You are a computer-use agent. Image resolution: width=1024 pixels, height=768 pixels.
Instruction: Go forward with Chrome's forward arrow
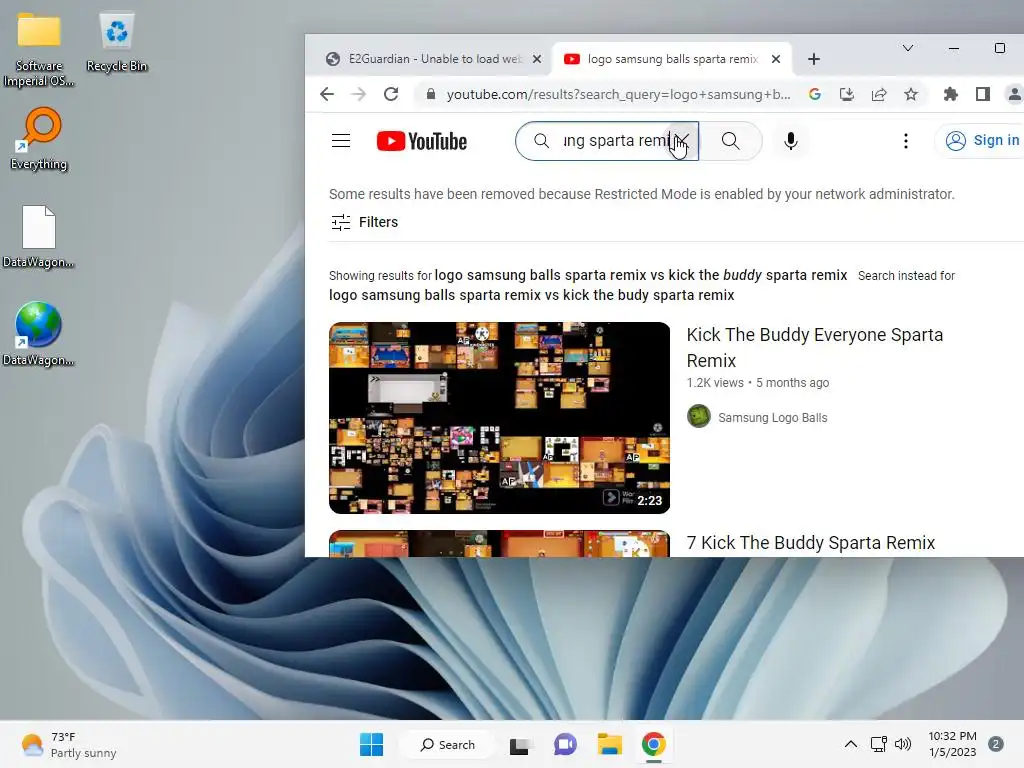click(359, 94)
